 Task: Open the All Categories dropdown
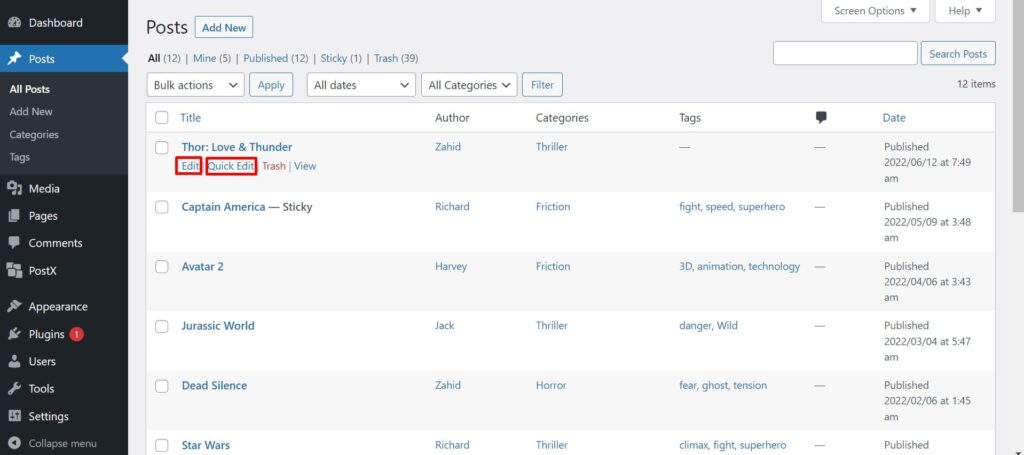pyautogui.click(x=469, y=85)
